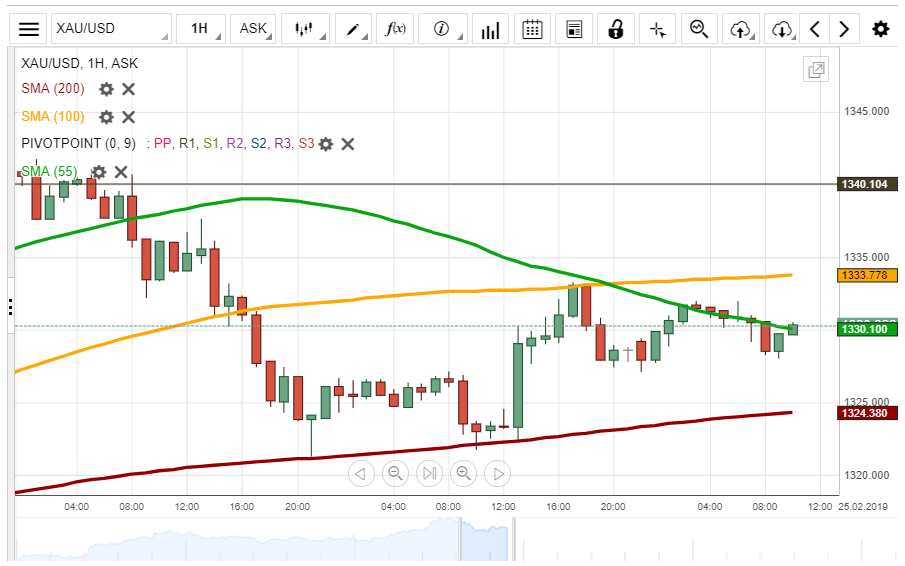The image size is (905, 566).
Task: Toggle the chart padlock icon
Action: [617, 29]
